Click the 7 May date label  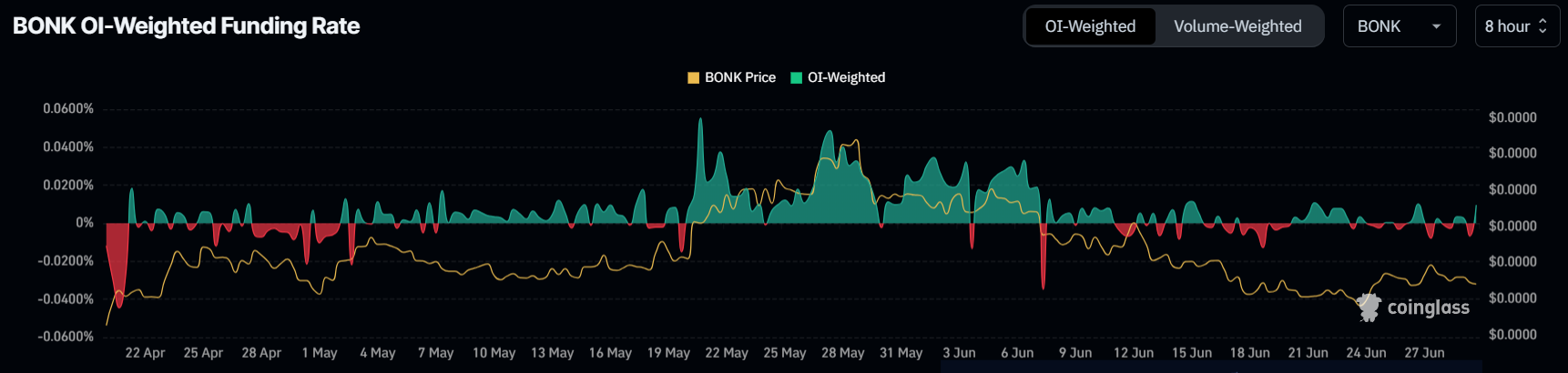pyautogui.click(x=435, y=353)
